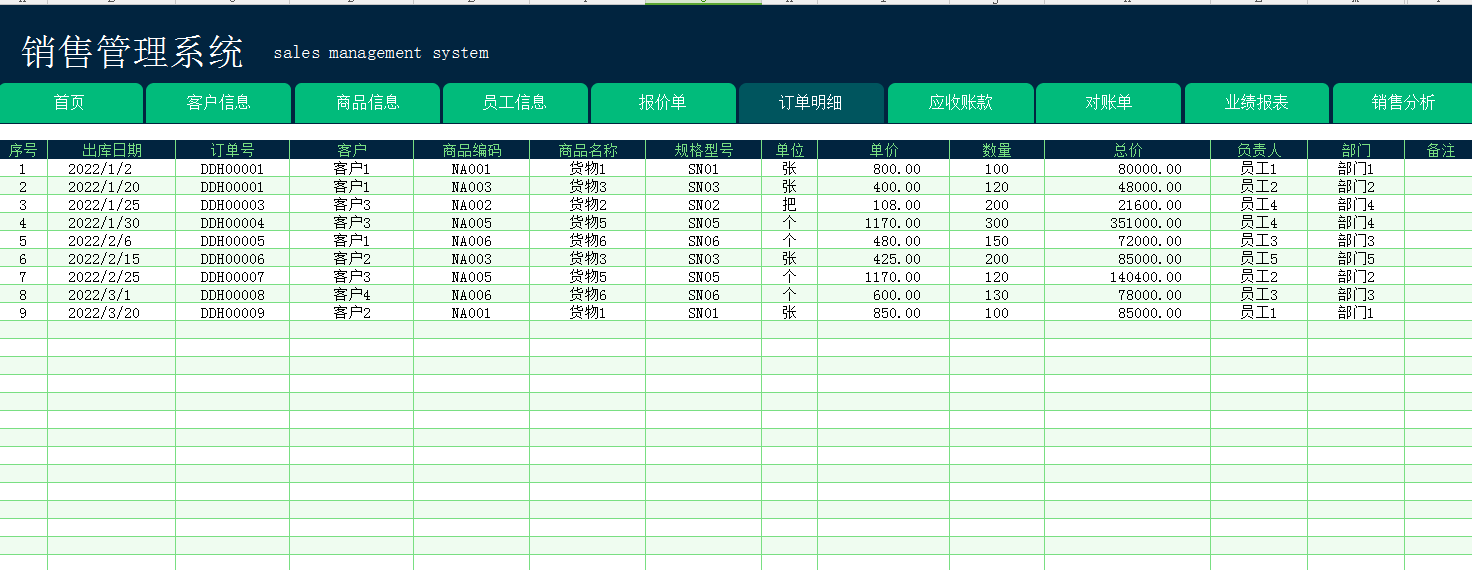Select the 规格型号 column header

(703, 150)
